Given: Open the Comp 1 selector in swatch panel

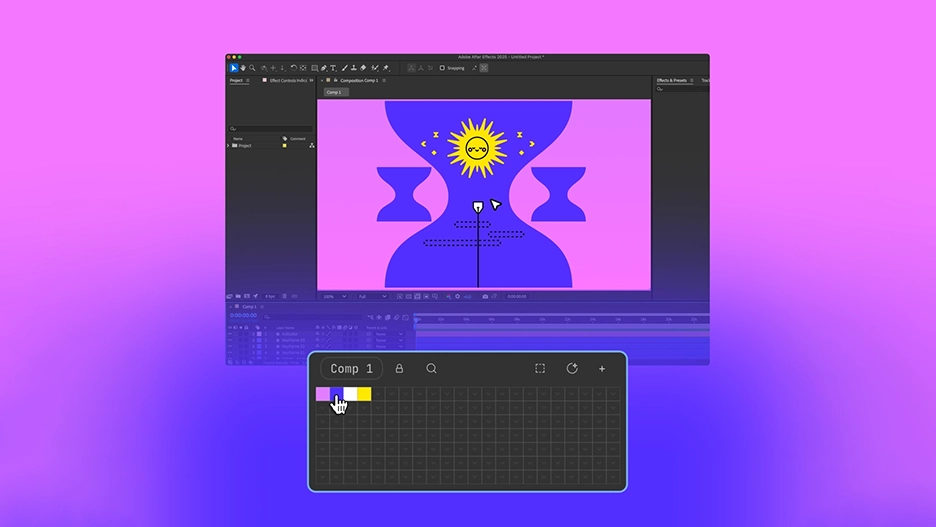Looking at the screenshot, I should [x=352, y=369].
